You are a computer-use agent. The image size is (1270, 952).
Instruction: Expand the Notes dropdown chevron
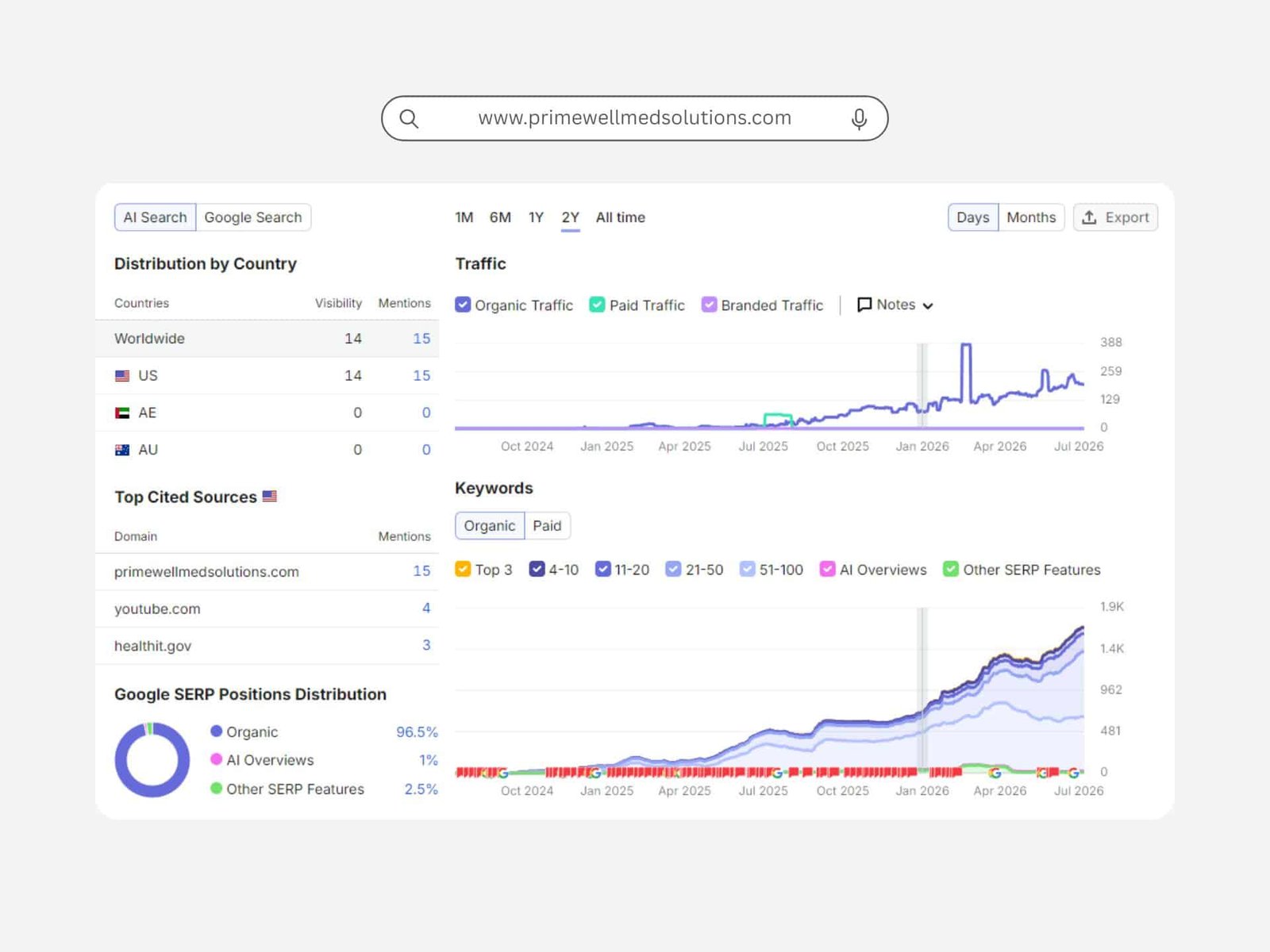click(x=928, y=305)
